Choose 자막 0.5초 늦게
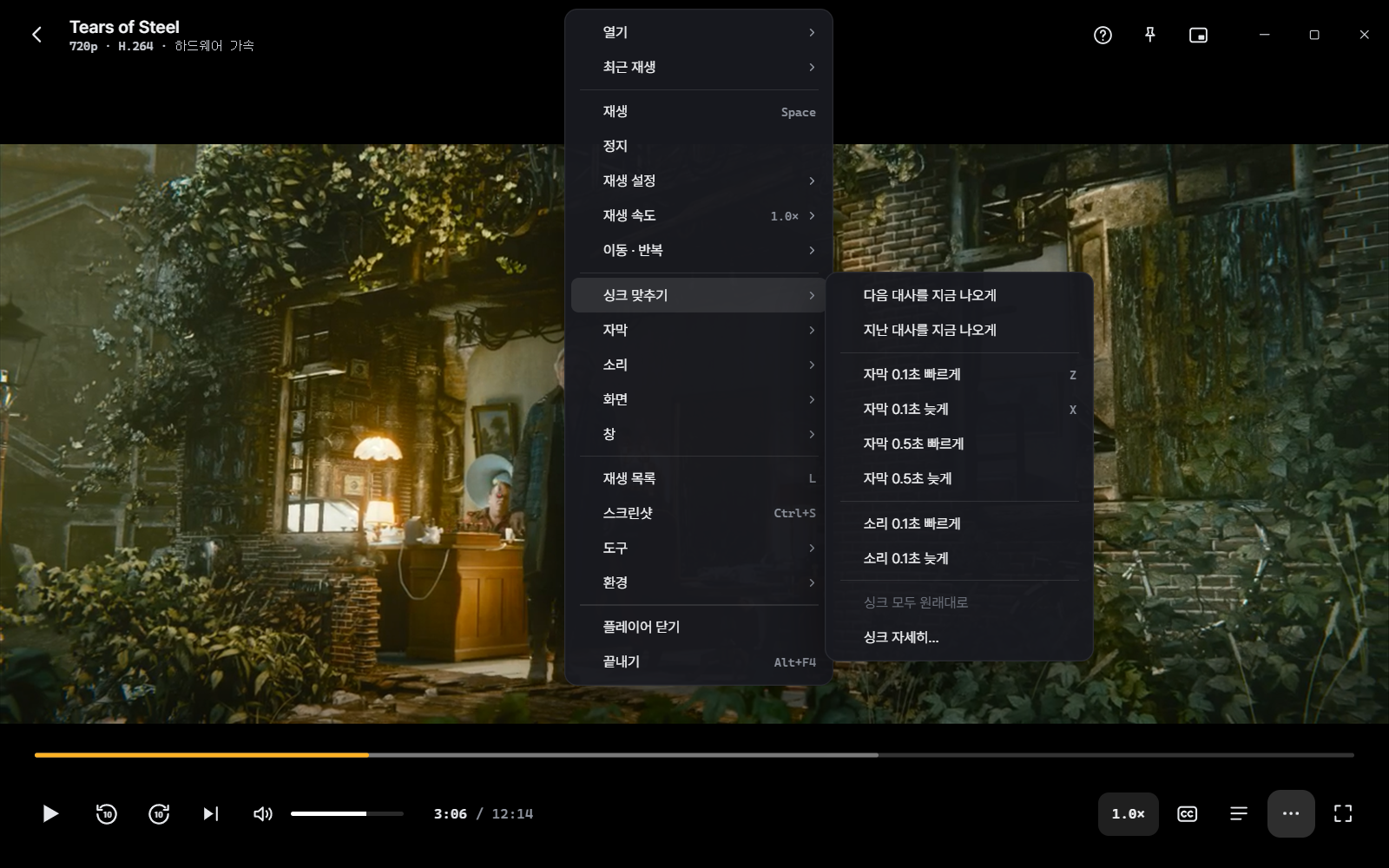This screenshot has width=1389, height=868. coord(959,478)
